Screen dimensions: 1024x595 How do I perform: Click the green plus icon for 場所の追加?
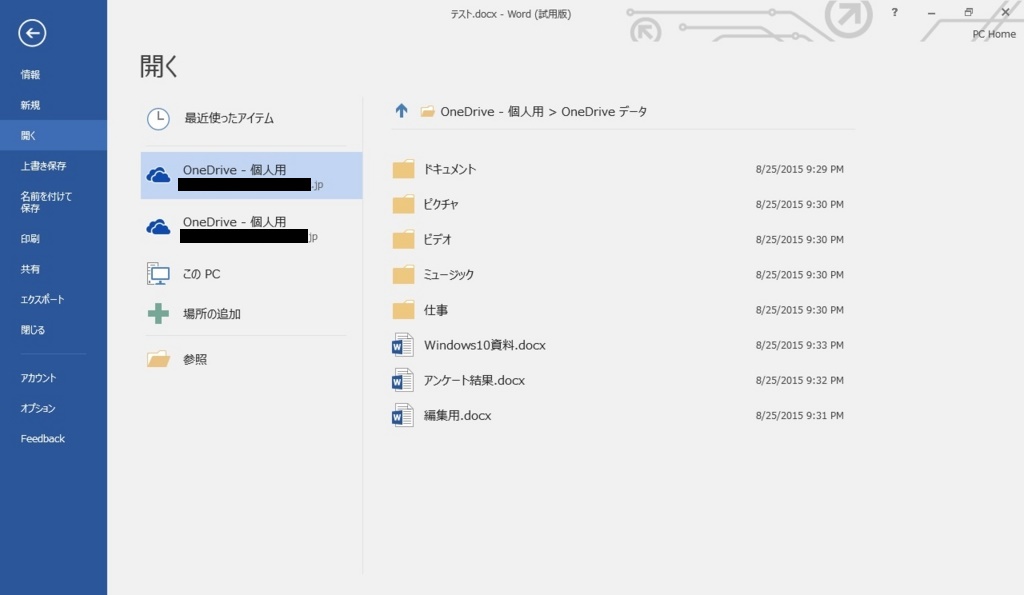[158, 314]
